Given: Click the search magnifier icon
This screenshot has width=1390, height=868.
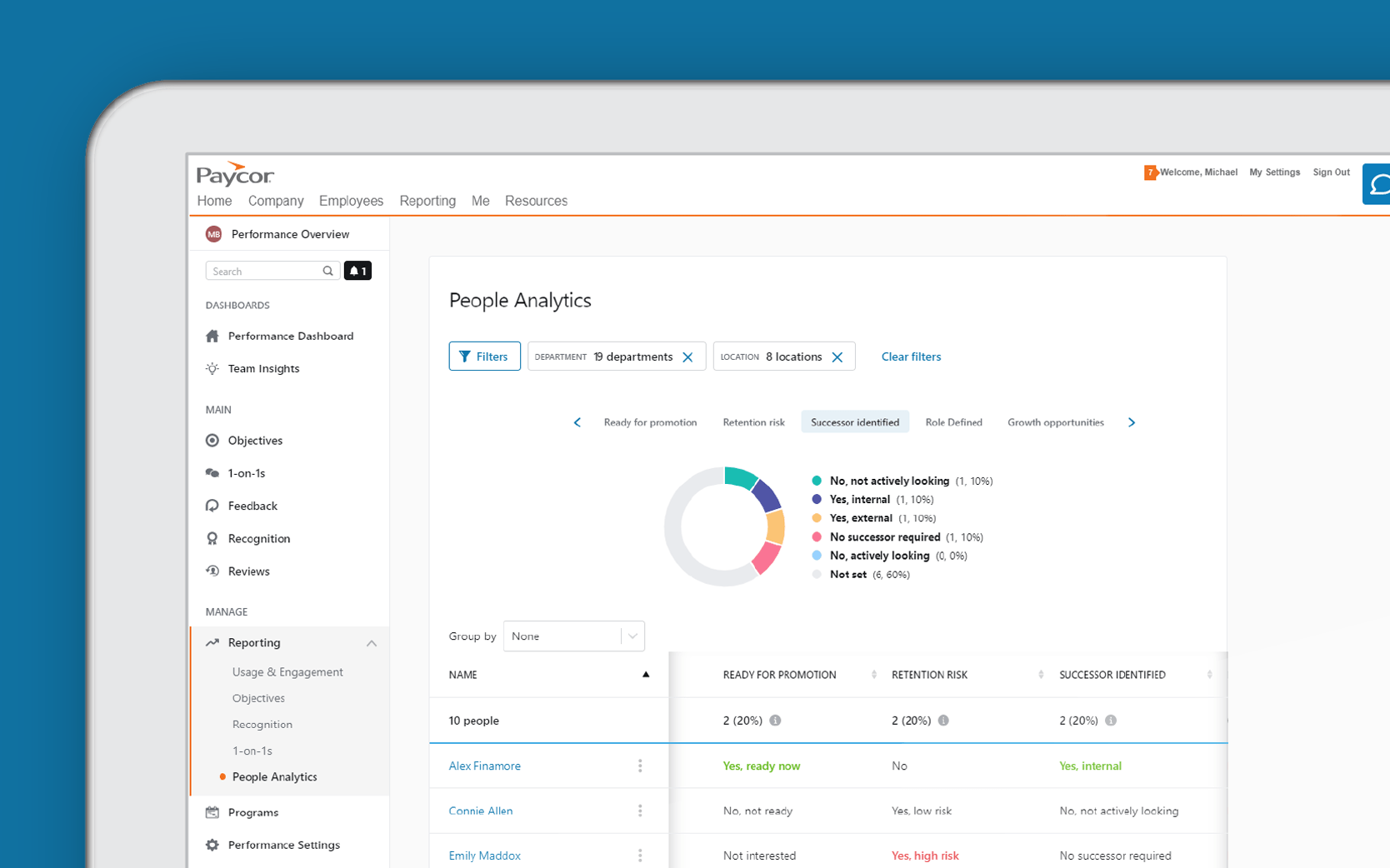Looking at the screenshot, I should pyautogui.click(x=327, y=271).
